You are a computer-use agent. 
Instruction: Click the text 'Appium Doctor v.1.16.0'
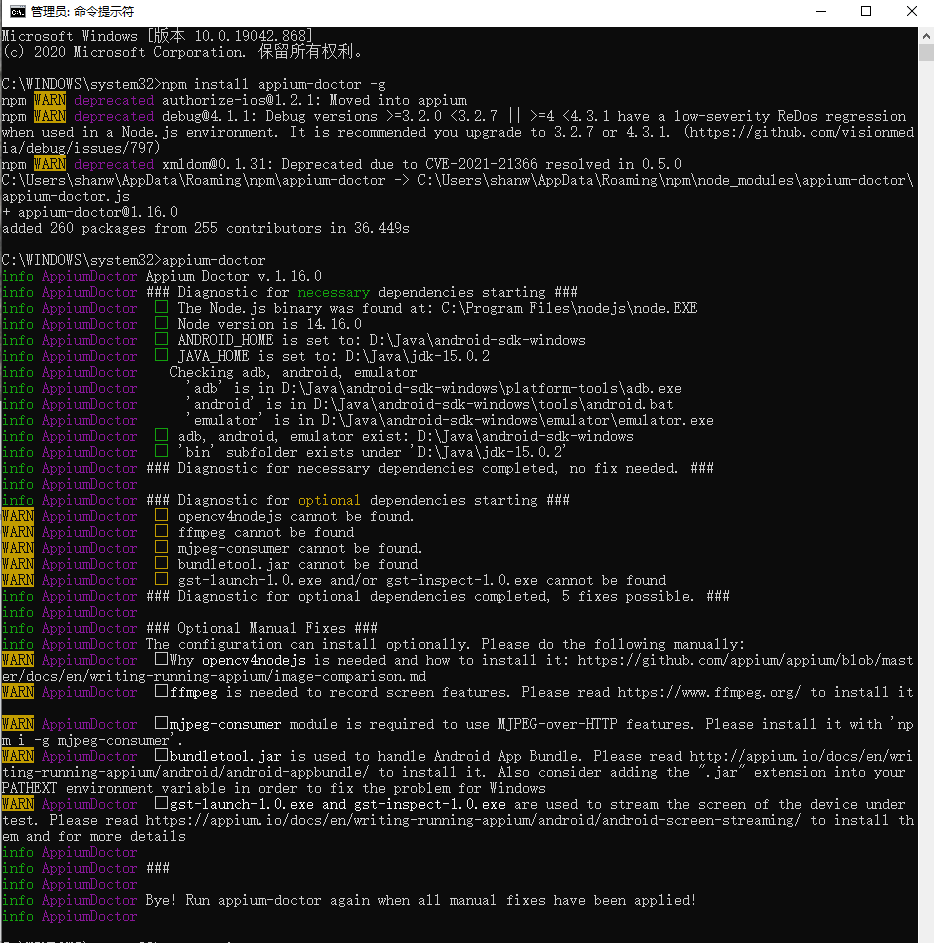click(x=234, y=276)
